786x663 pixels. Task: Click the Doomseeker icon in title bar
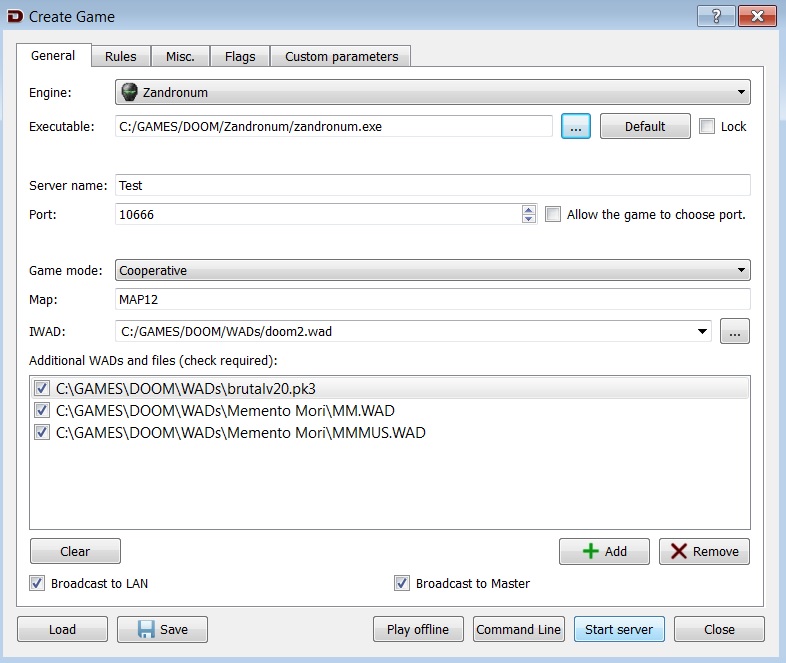13,16
